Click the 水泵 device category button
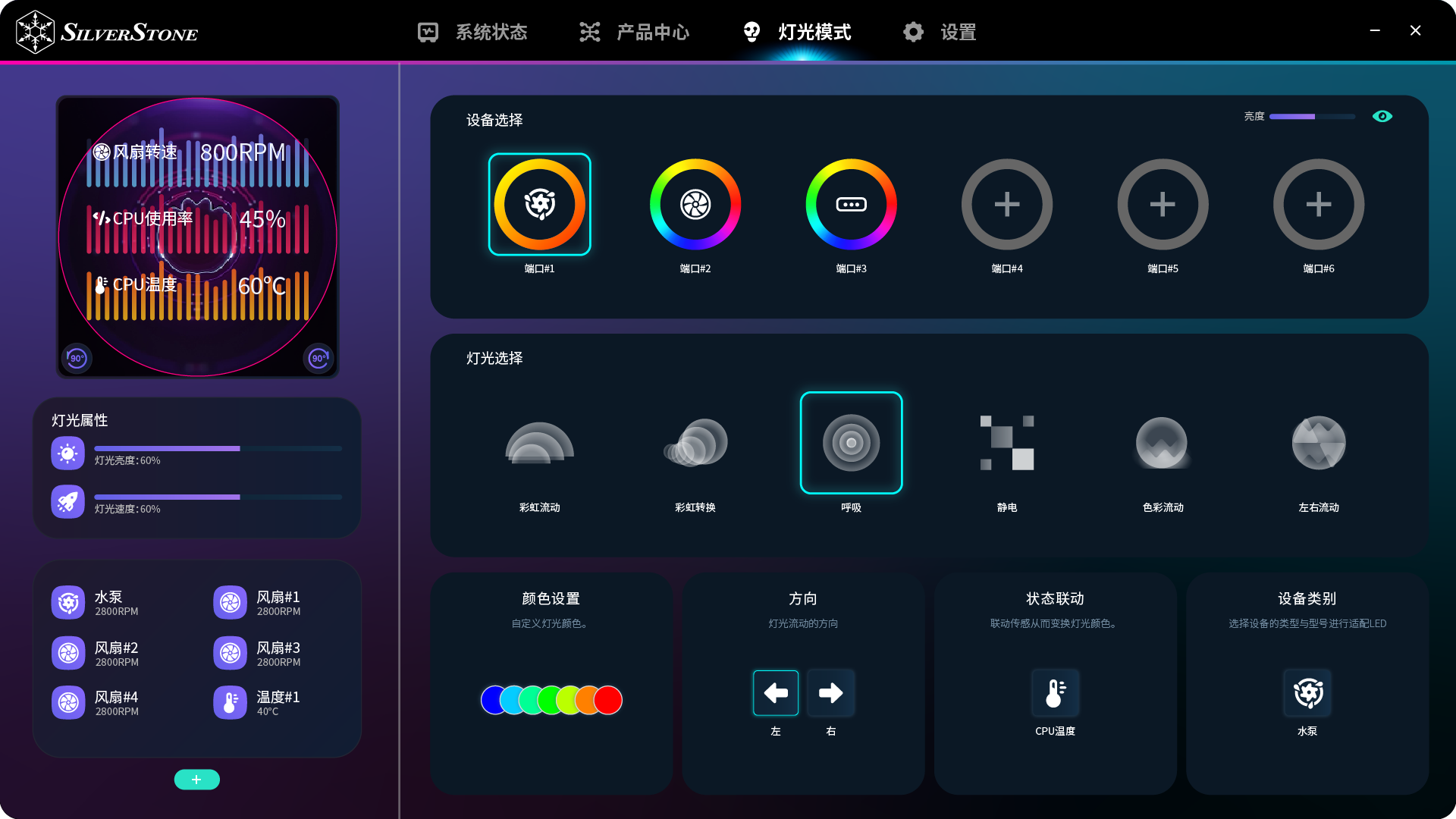 [x=1307, y=692]
